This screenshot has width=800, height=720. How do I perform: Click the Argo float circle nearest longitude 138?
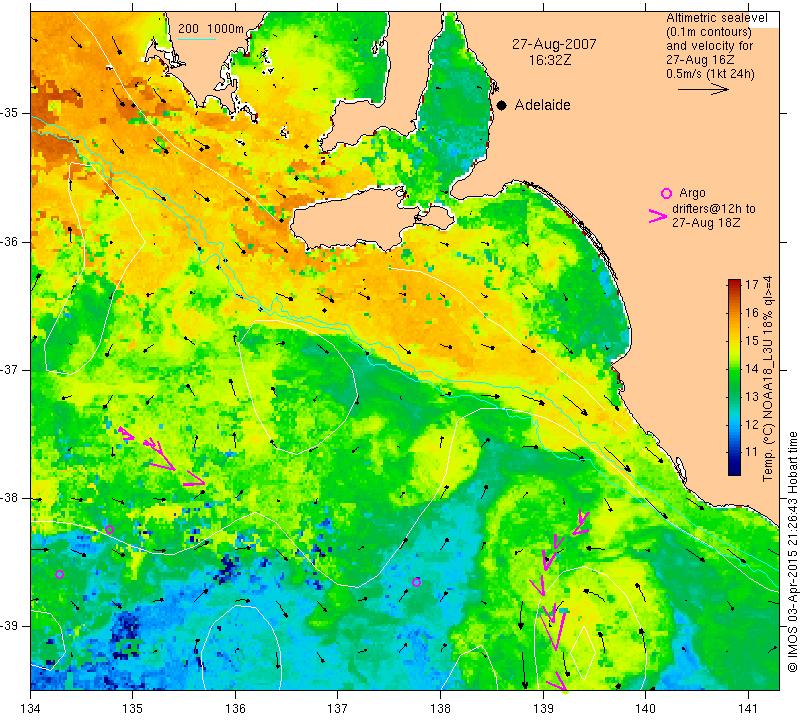[x=416, y=582]
